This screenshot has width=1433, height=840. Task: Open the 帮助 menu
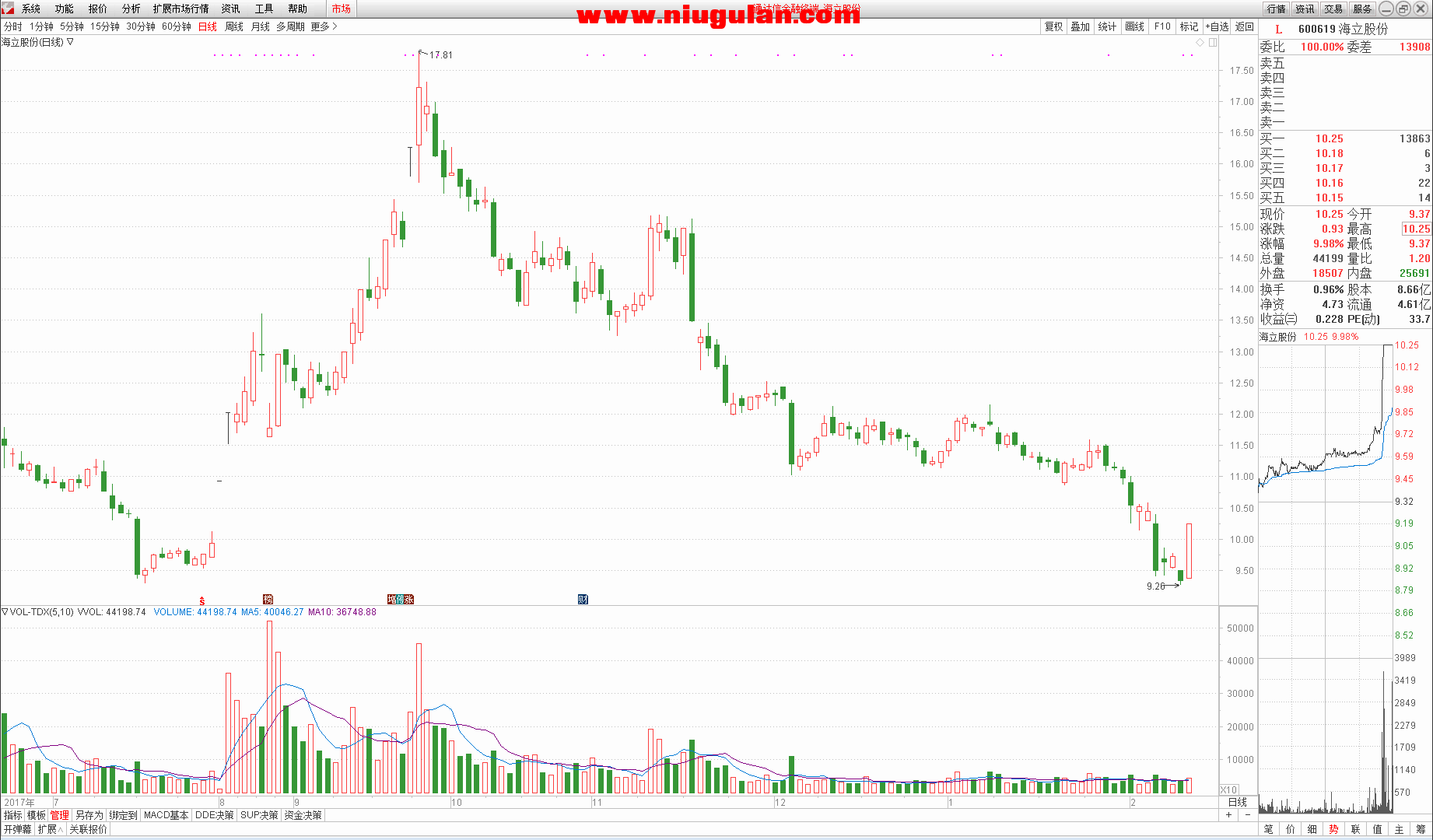298,9
